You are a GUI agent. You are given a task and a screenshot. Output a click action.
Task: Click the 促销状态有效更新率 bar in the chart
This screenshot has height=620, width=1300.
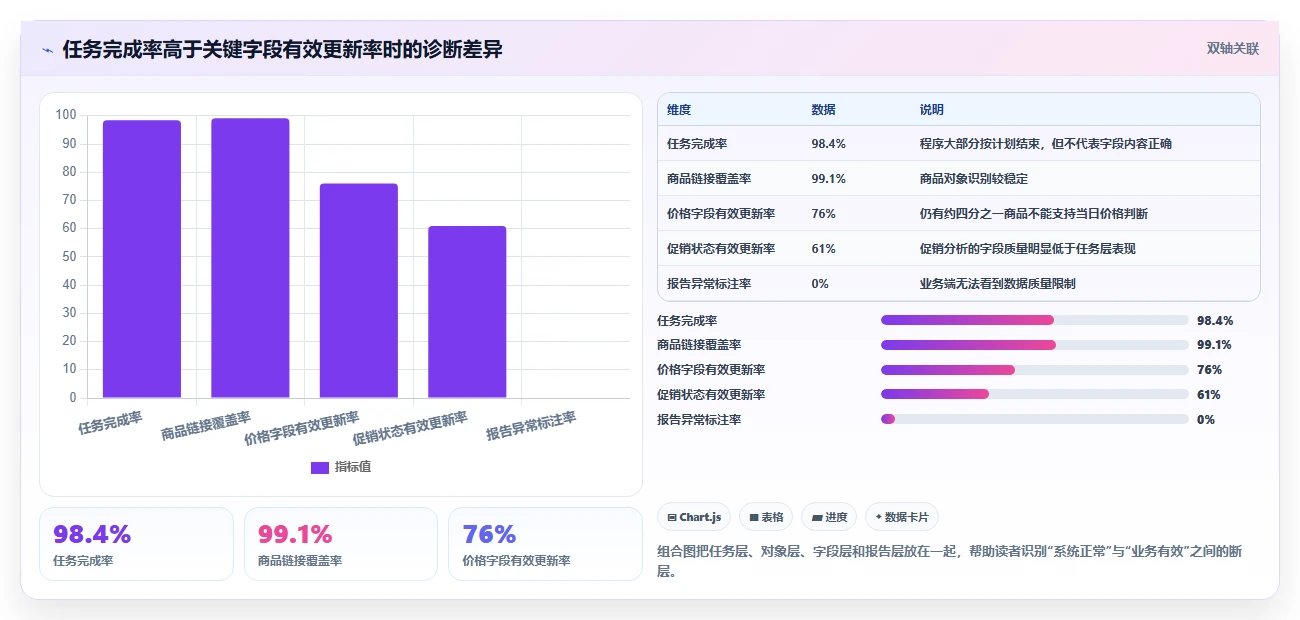tap(467, 312)
